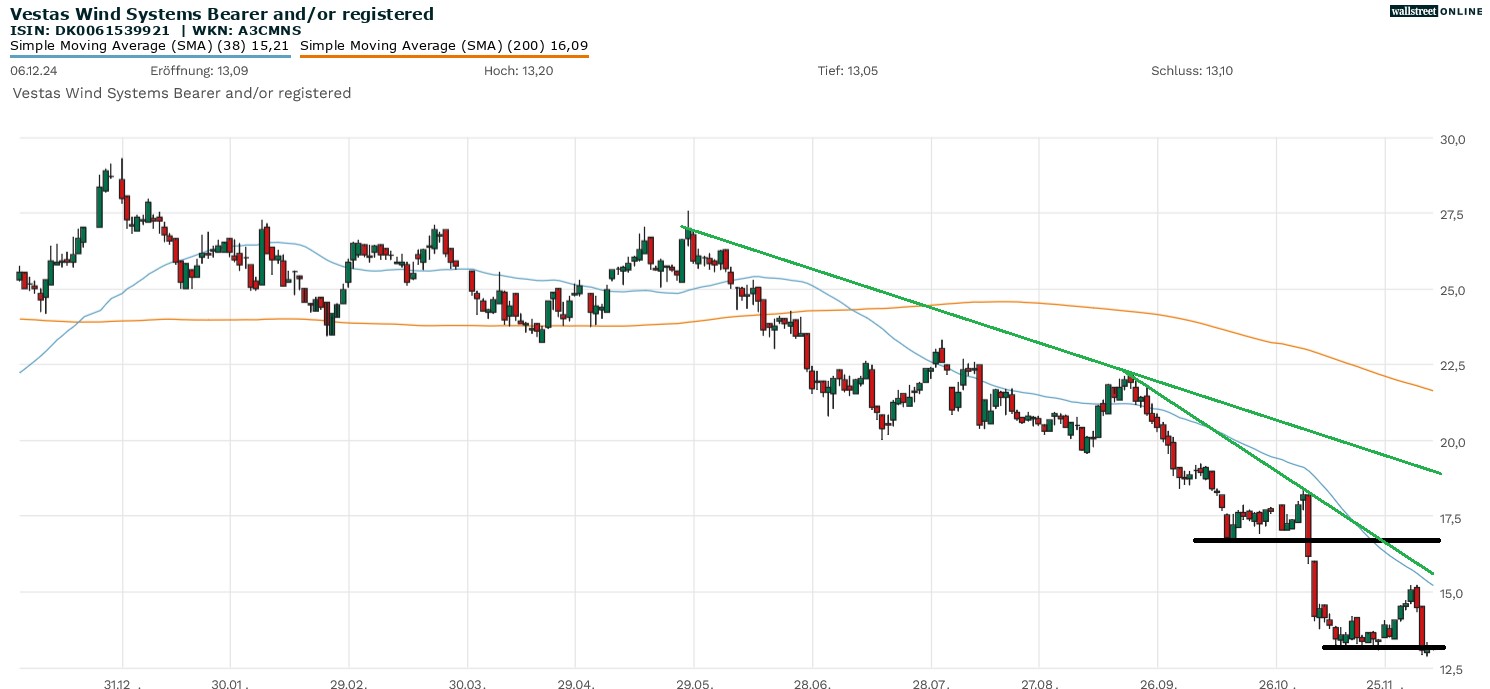The image size is (1490, 689).
Task: Click the Tief 13,05 value
Action: point(847,71)
